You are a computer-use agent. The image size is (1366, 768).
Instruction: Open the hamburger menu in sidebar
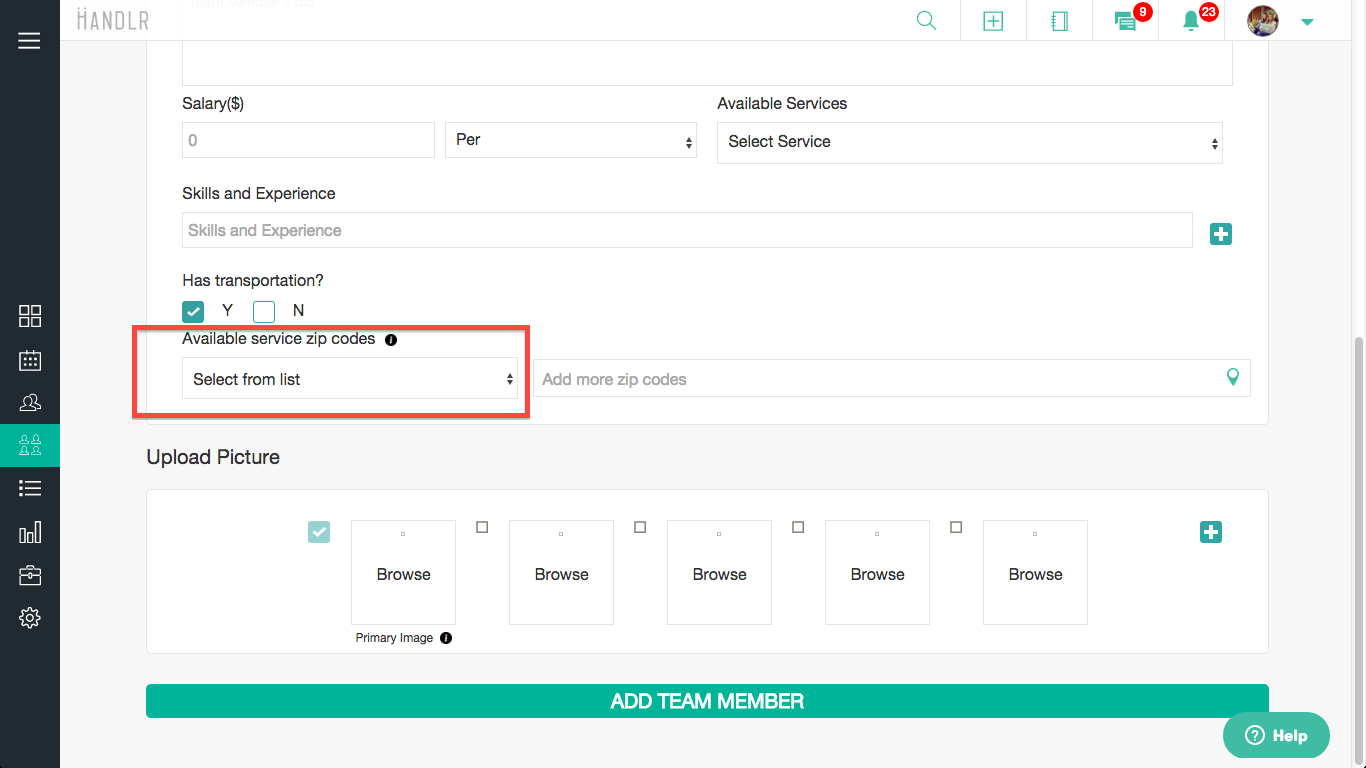pyautogui.click(x=29, y=41)
